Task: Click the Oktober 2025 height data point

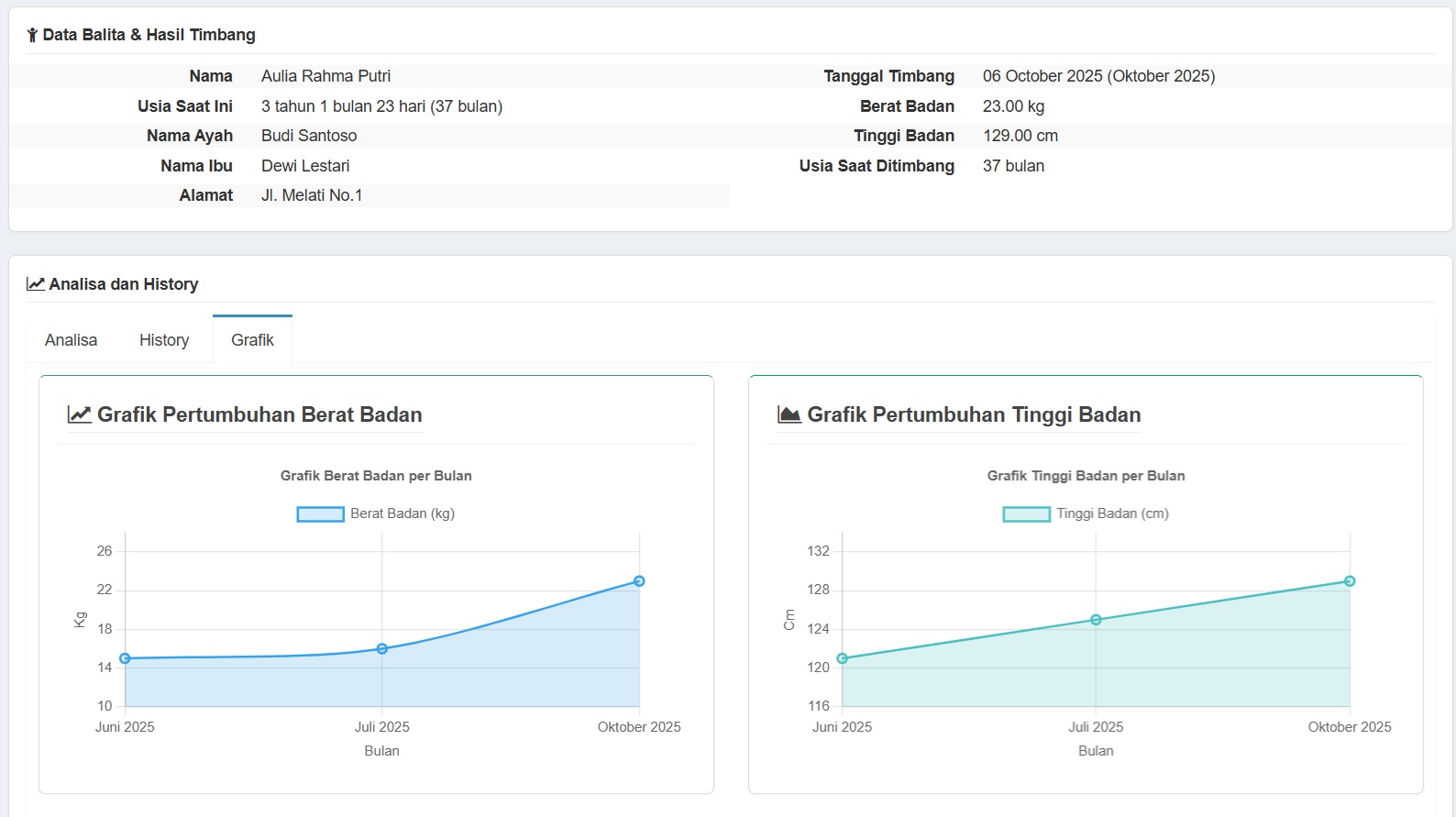Action: [x=1350, y=581]
